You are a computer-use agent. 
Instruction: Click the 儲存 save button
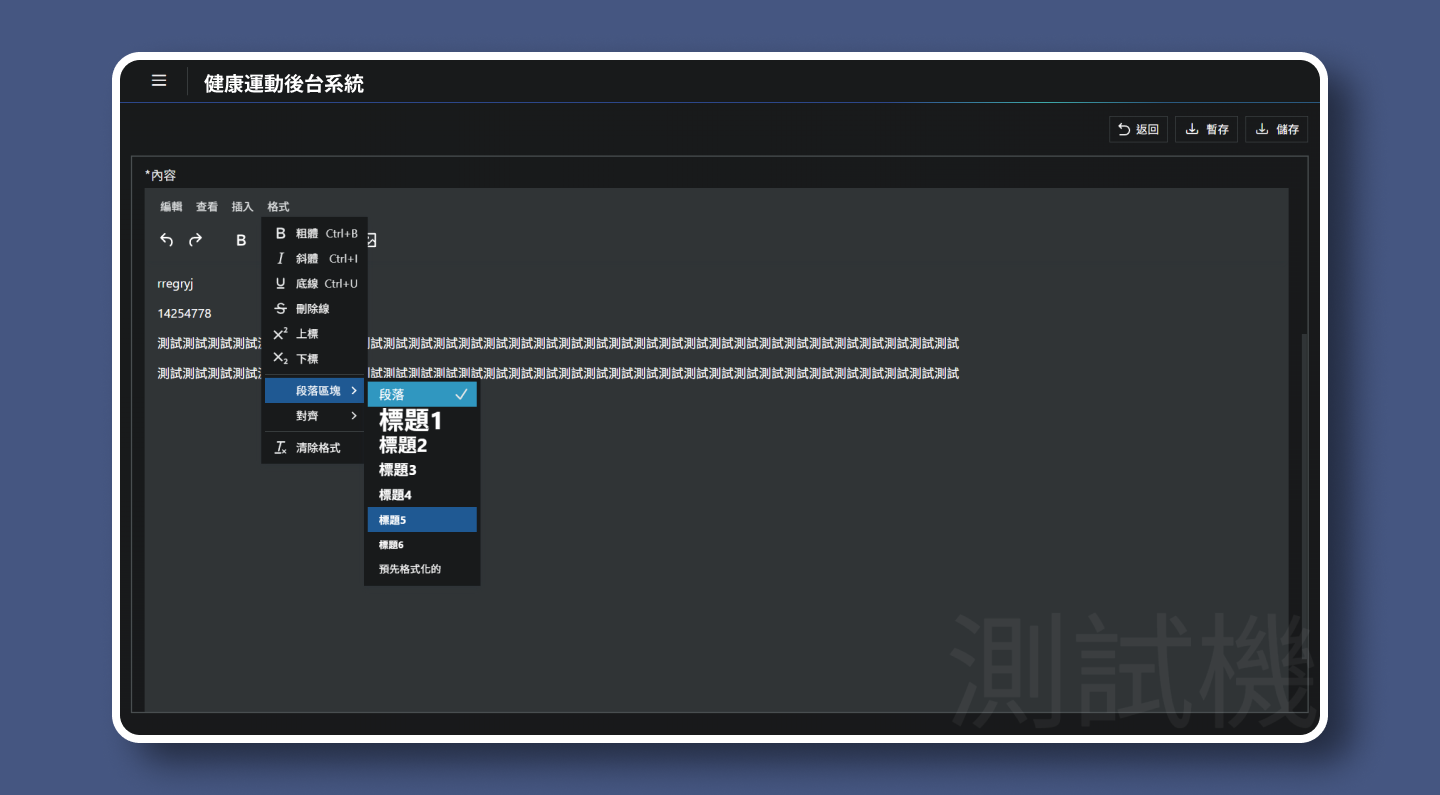[1276, 129]
